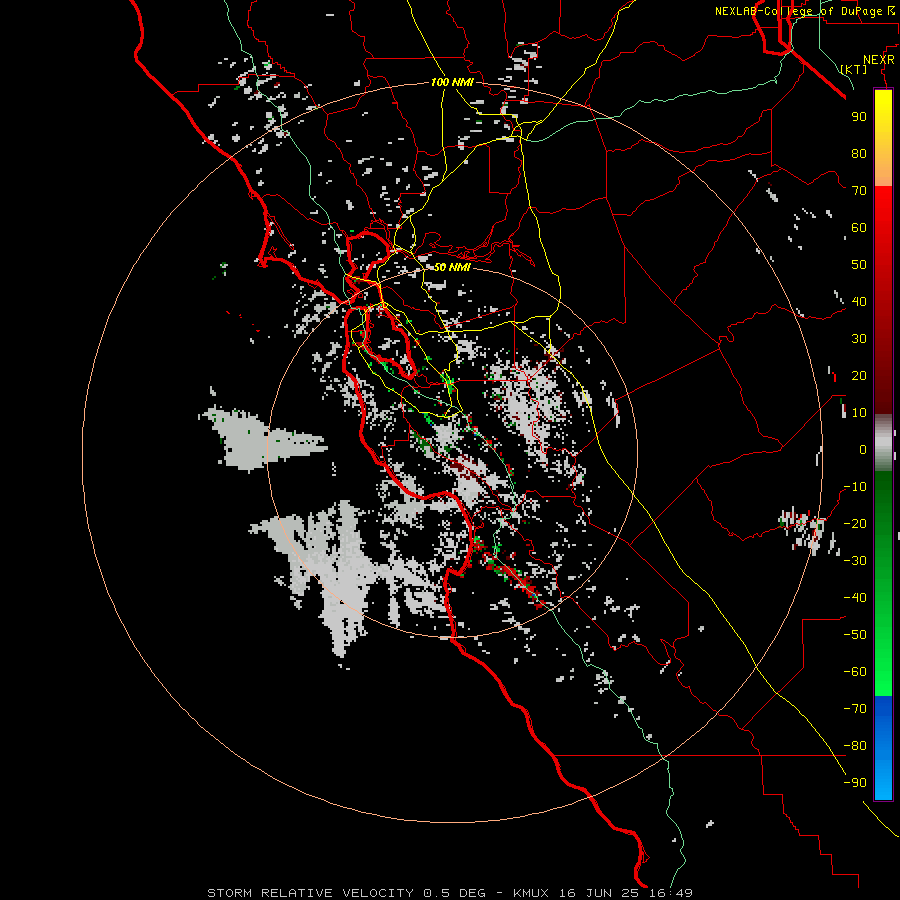Select the positive 80 scale value
900x900 pixels.
(859, 154)
